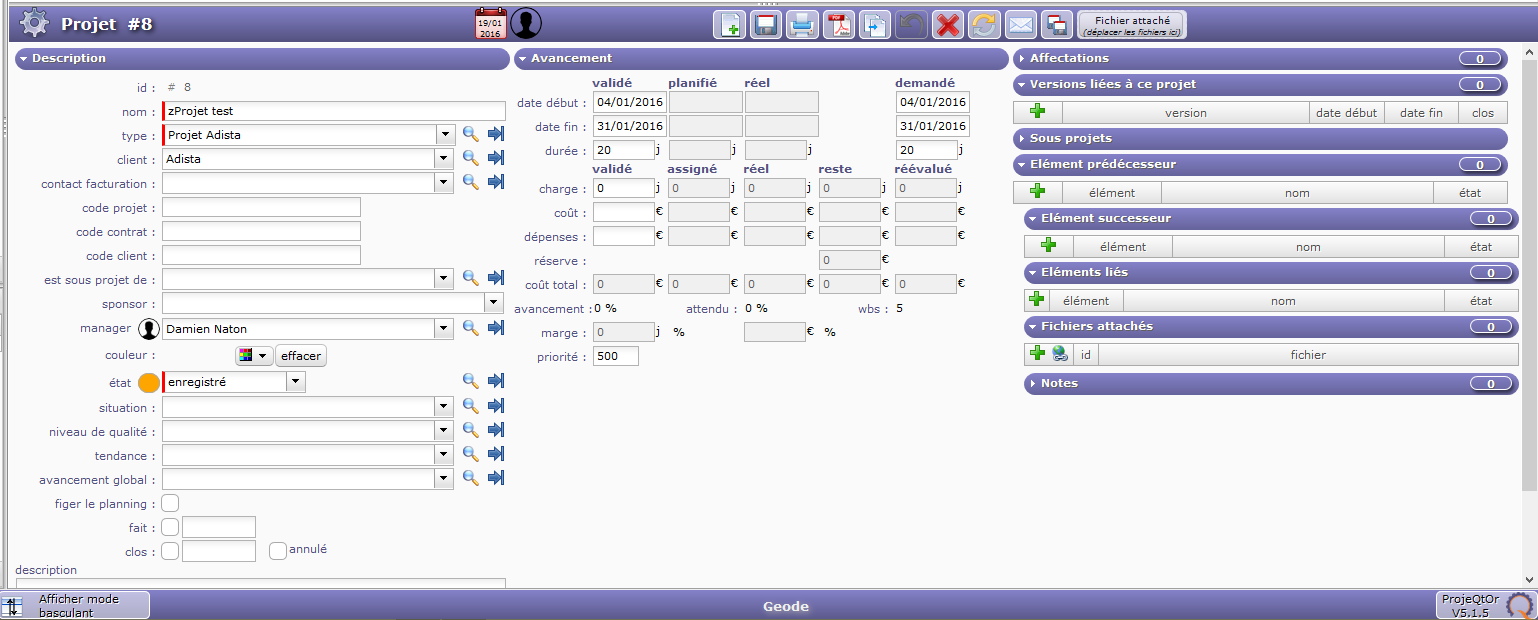Undo changes with the arrow icon

911,24
